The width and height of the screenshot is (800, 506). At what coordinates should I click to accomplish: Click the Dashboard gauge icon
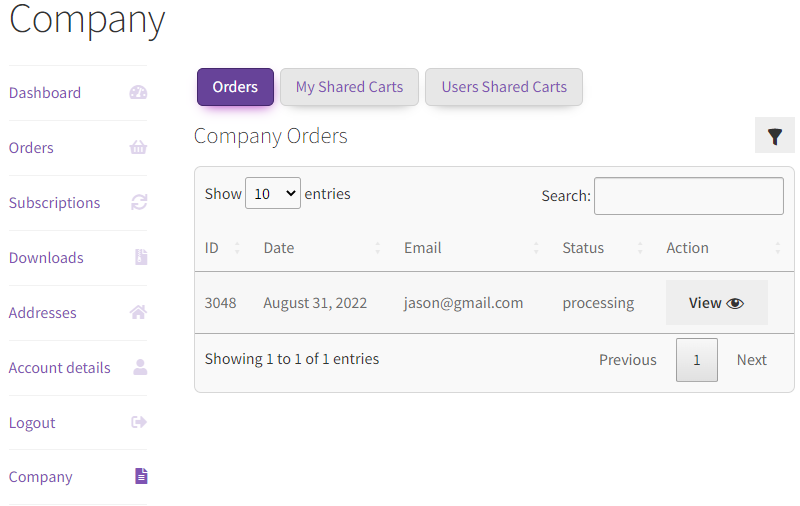pyautogui.click(x=138, y=92)
